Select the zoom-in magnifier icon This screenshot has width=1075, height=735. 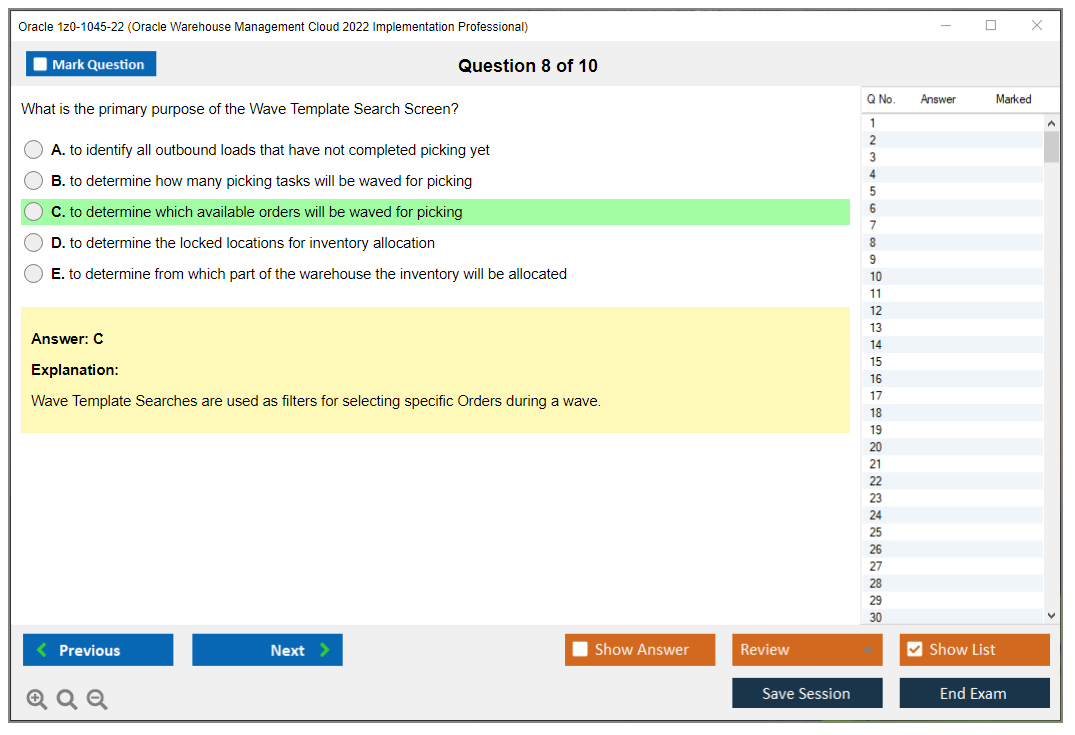(x=37, y=699)
